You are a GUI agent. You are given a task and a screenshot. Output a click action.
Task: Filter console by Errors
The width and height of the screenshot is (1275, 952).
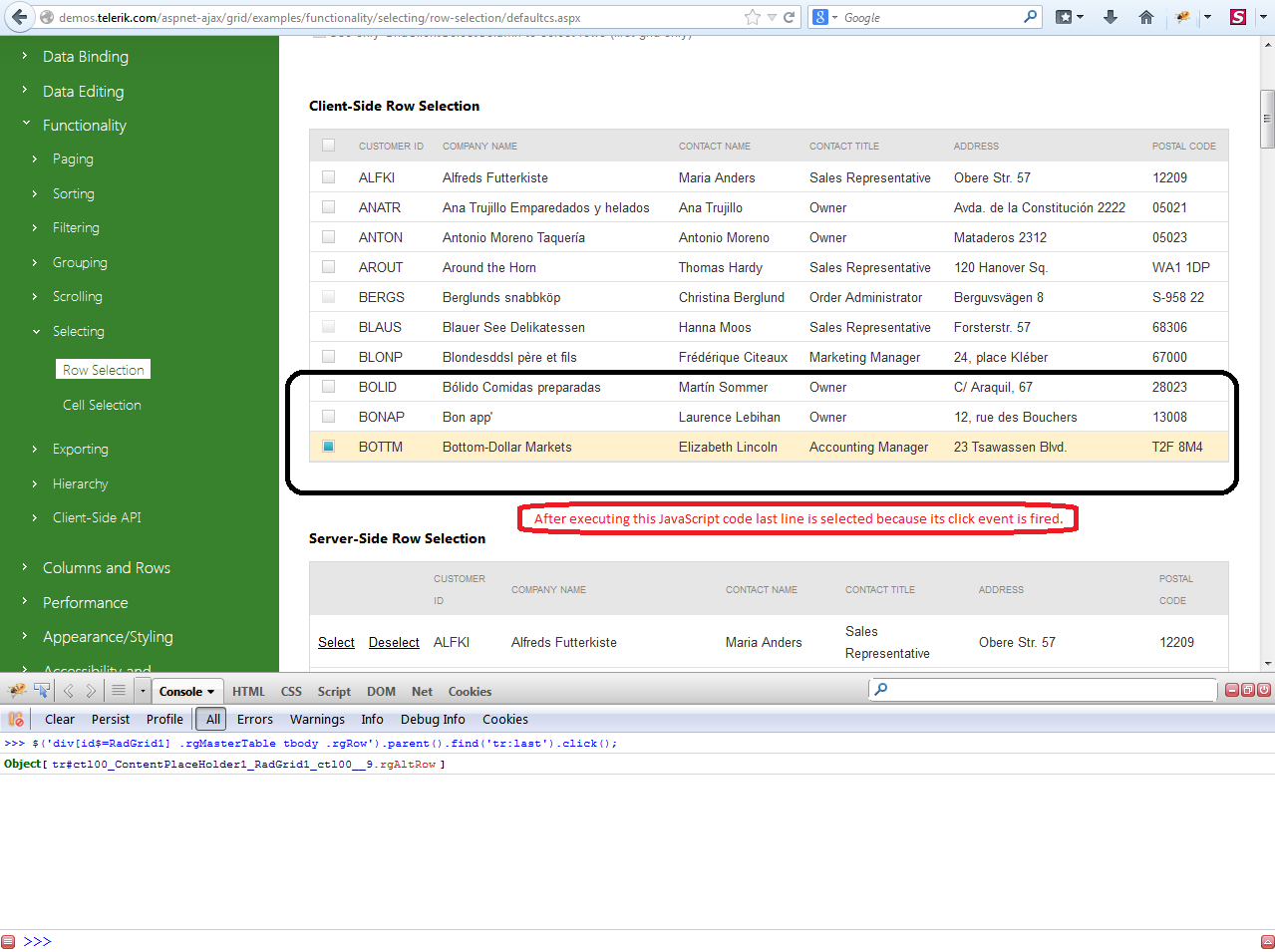point(255,719)
